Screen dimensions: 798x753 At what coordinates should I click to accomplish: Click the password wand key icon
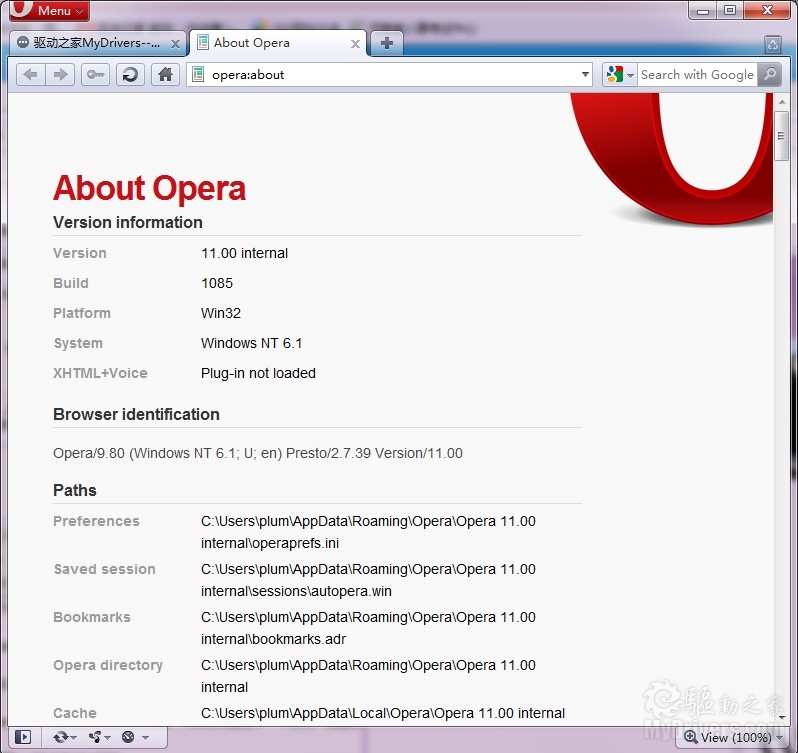point(95,74)
